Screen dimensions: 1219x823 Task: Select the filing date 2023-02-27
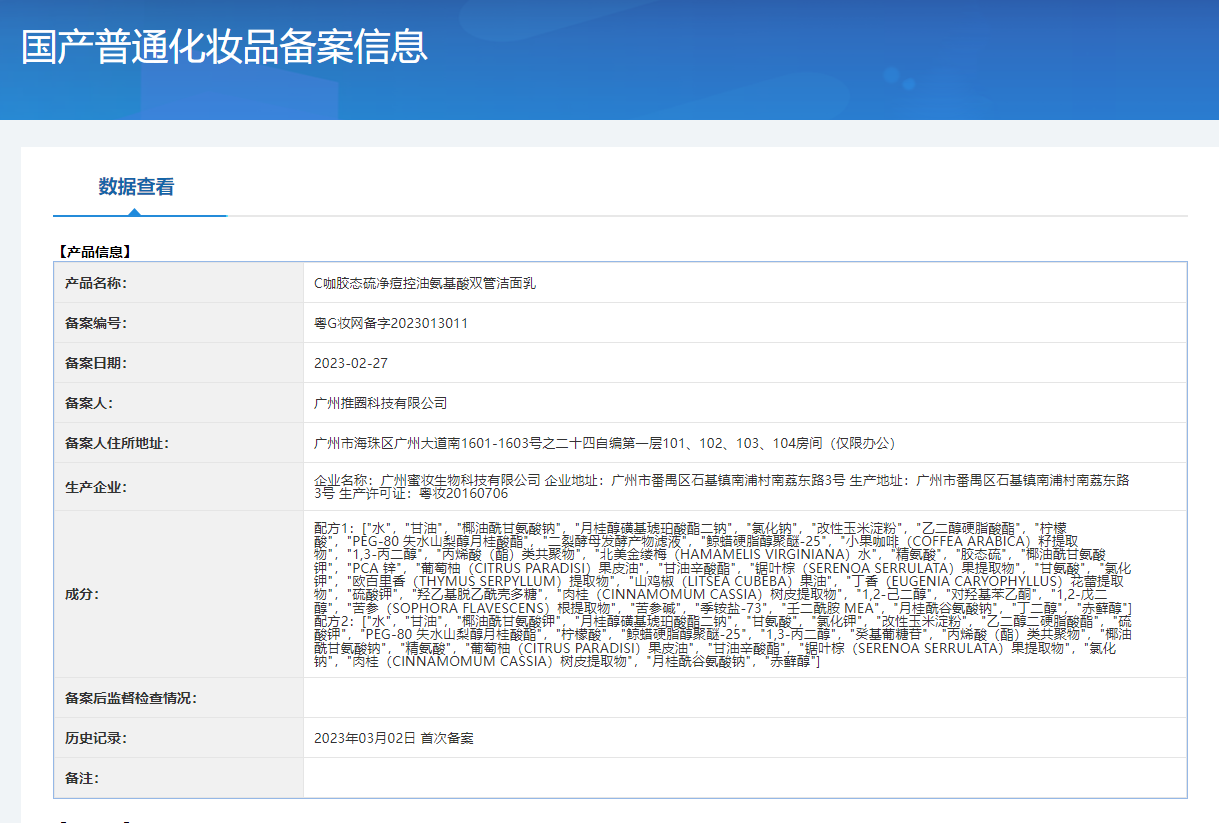tap(351, 363)
